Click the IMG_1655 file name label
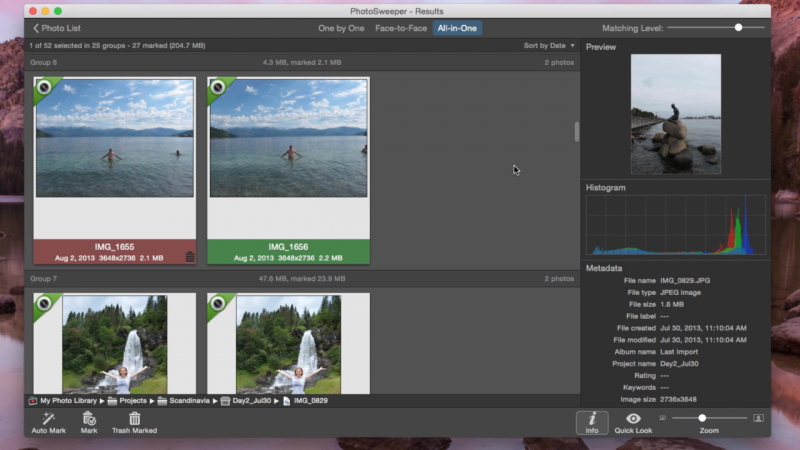800x450 pixels. pyautogui.click(x=114, y=247)
